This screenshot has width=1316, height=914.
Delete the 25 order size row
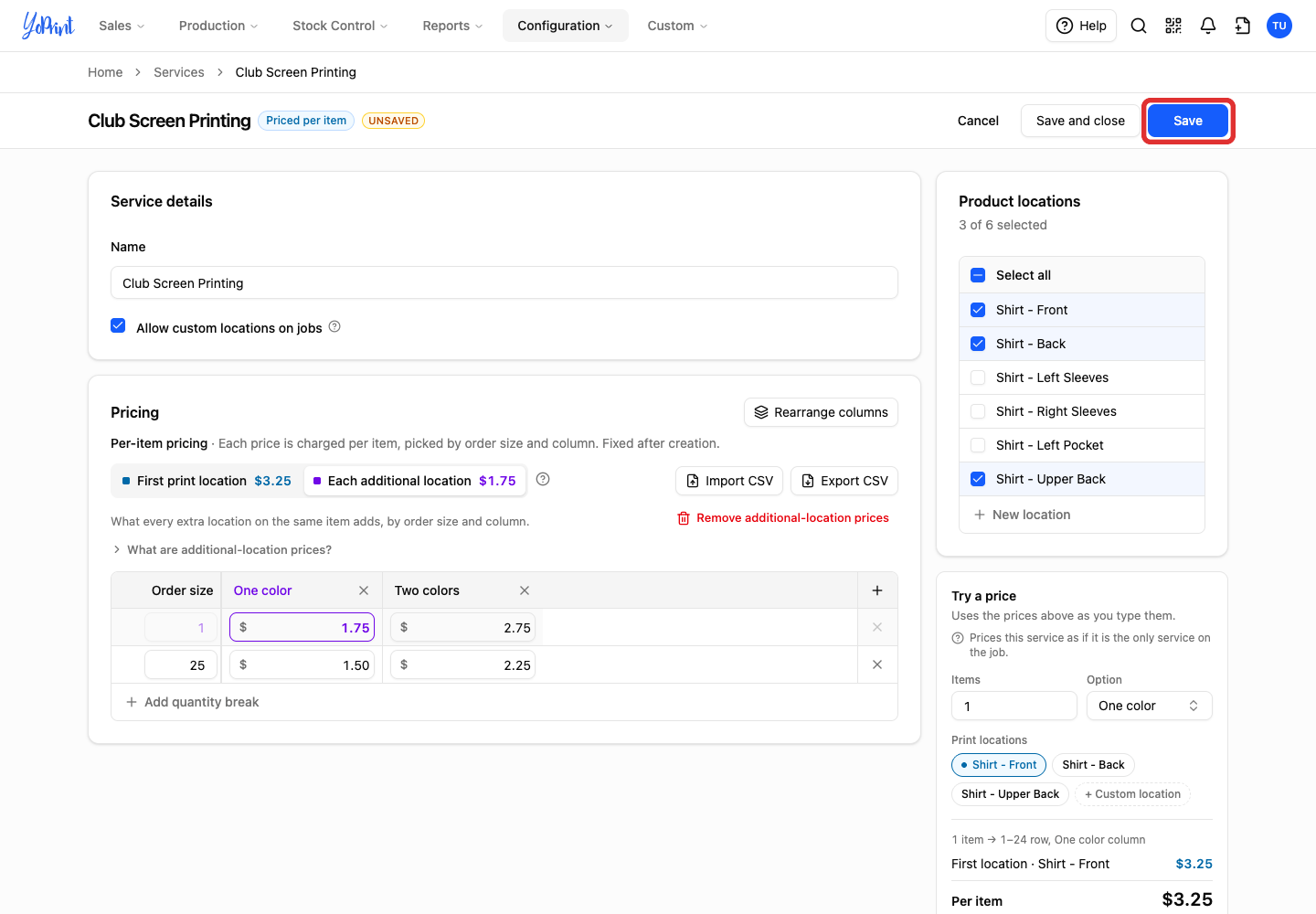pyautogui.click(x=877, y=664)
